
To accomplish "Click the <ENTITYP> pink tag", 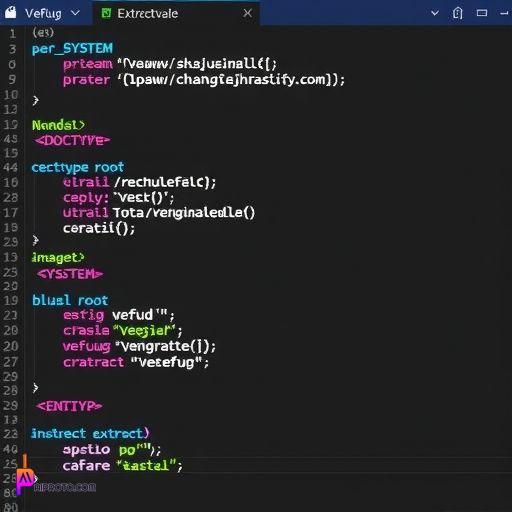I will [x=69, y=406].
